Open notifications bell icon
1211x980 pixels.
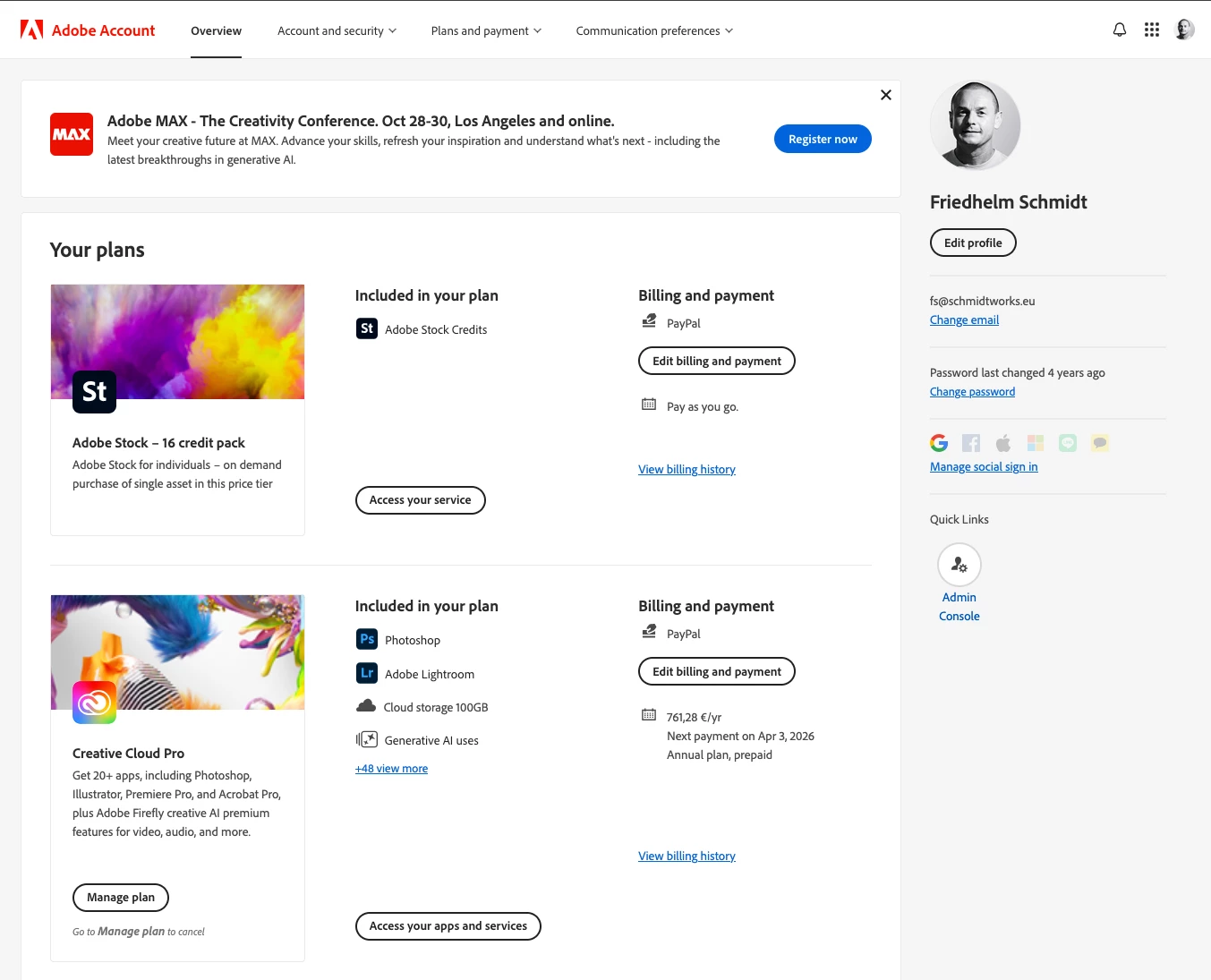[1120, 30]
